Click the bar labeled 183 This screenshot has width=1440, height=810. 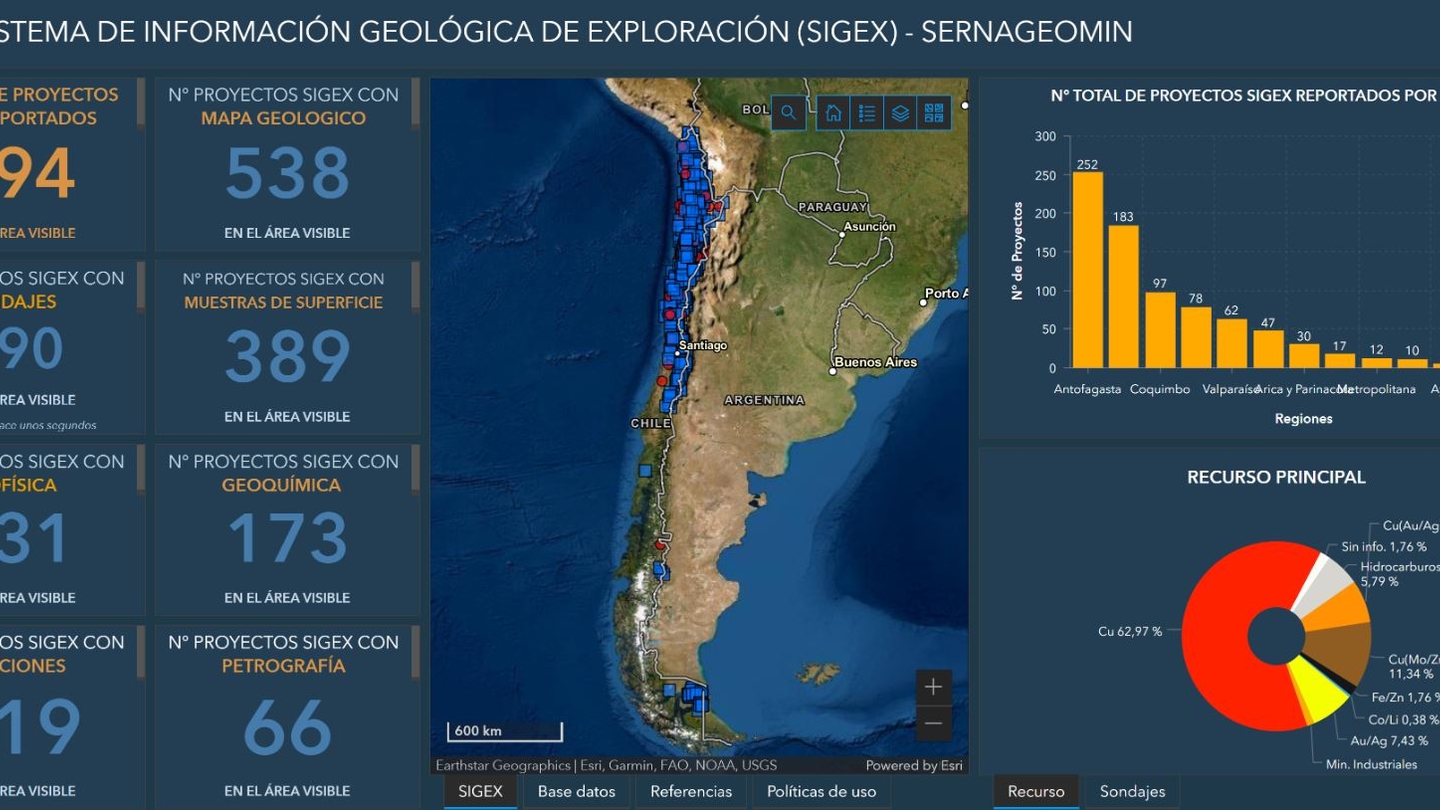[1123, 297]
